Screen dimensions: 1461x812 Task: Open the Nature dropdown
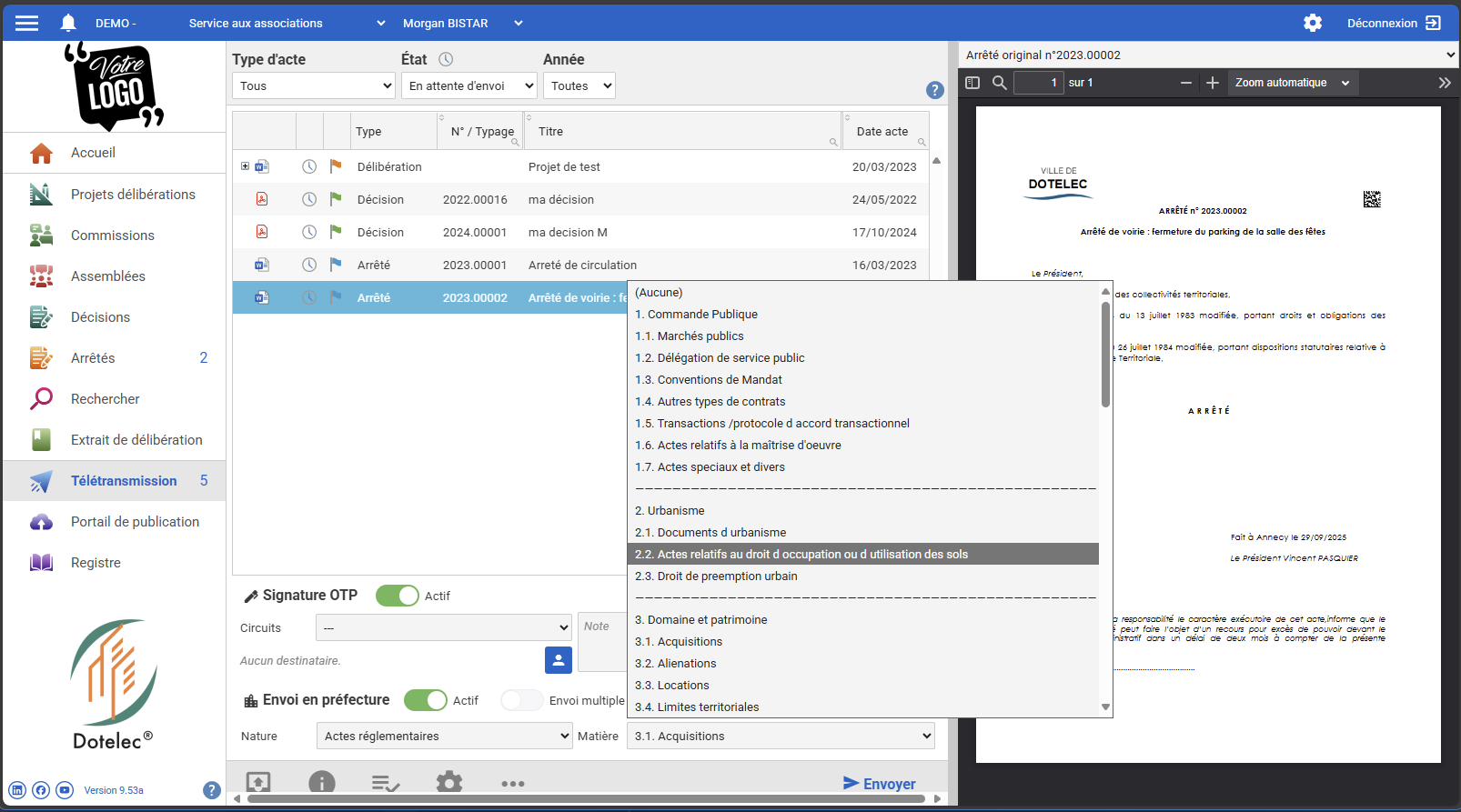click(x=444, y=736)
